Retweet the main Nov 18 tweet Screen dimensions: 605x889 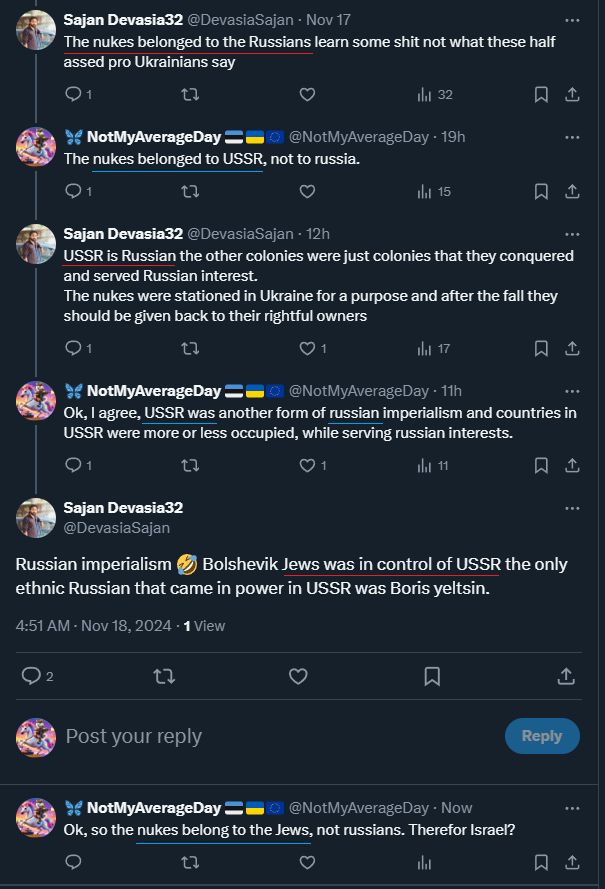(x=164, y=677)
